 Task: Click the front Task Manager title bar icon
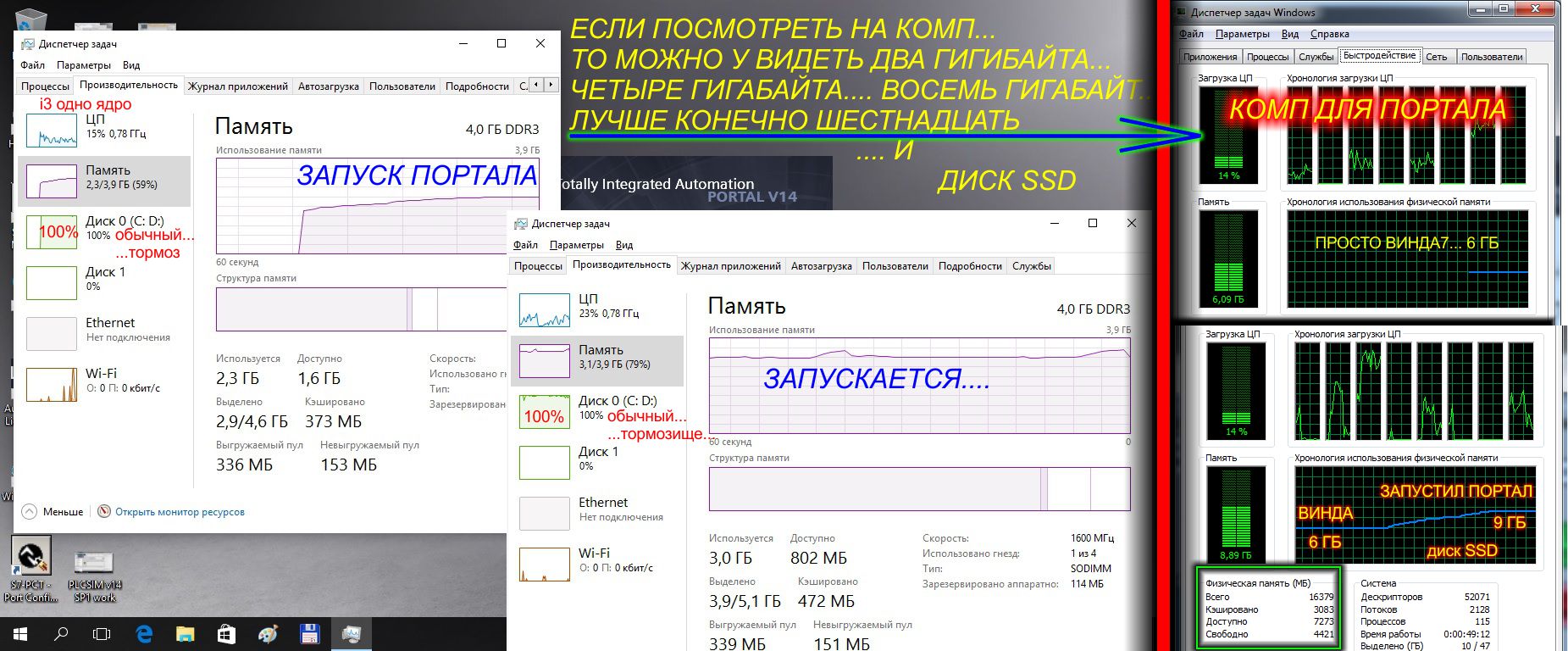point(520,224)
